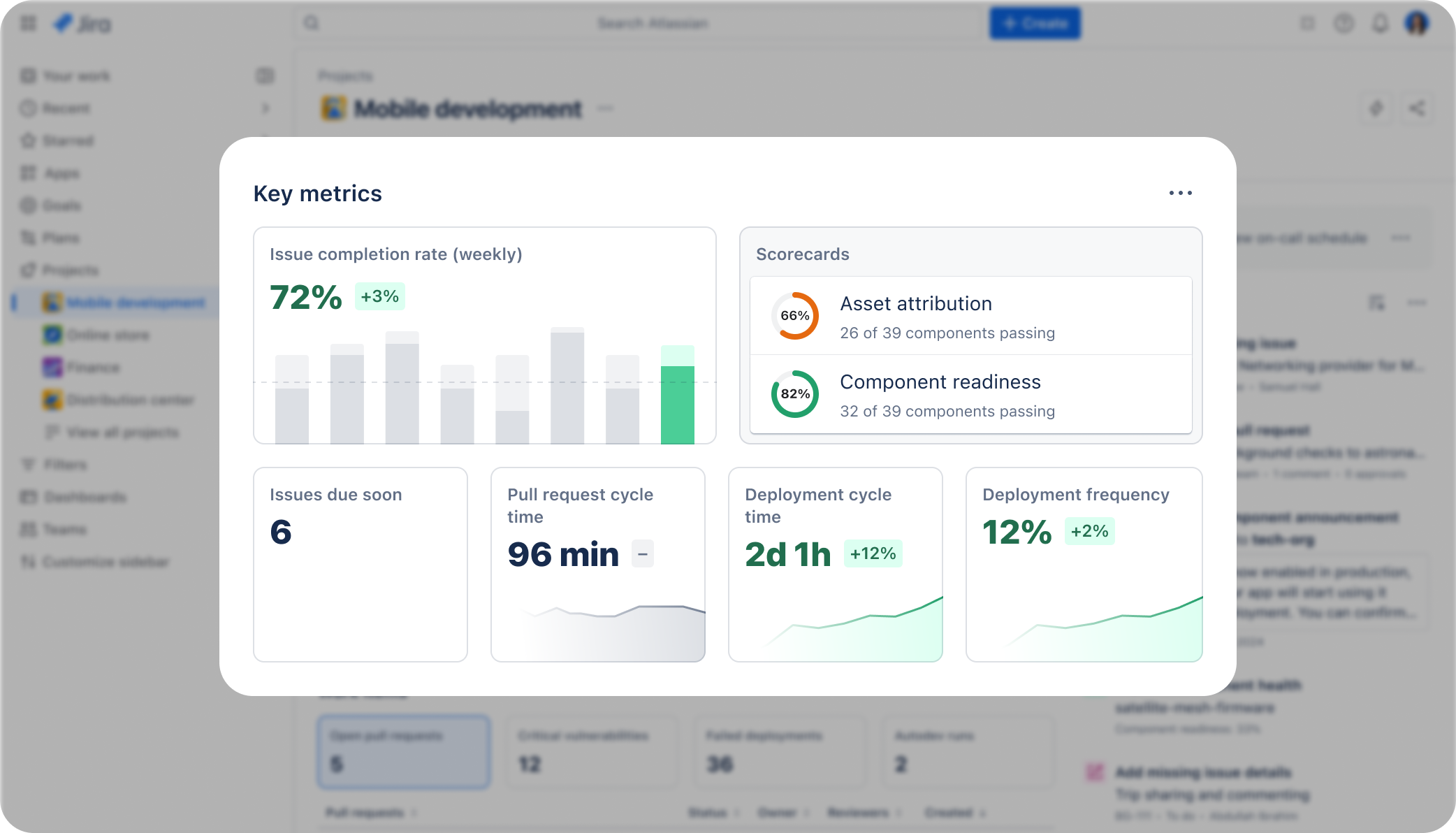Open the notifications bell icon

click(x=1378, y=23)
